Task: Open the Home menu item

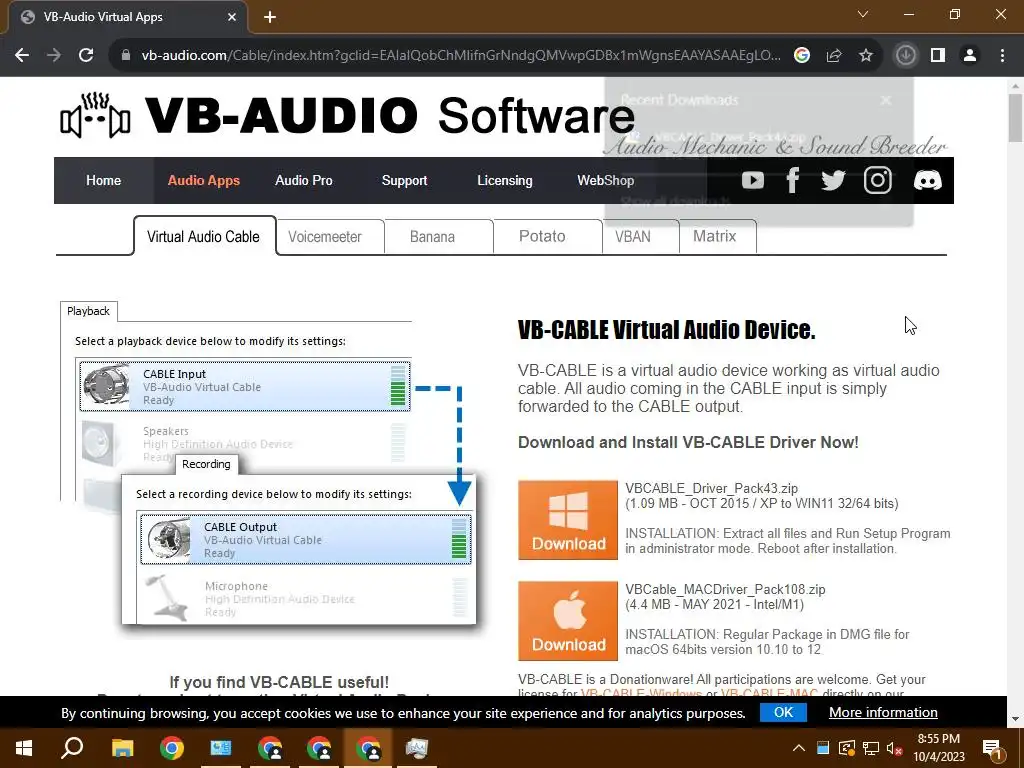Action: [103, 180]
